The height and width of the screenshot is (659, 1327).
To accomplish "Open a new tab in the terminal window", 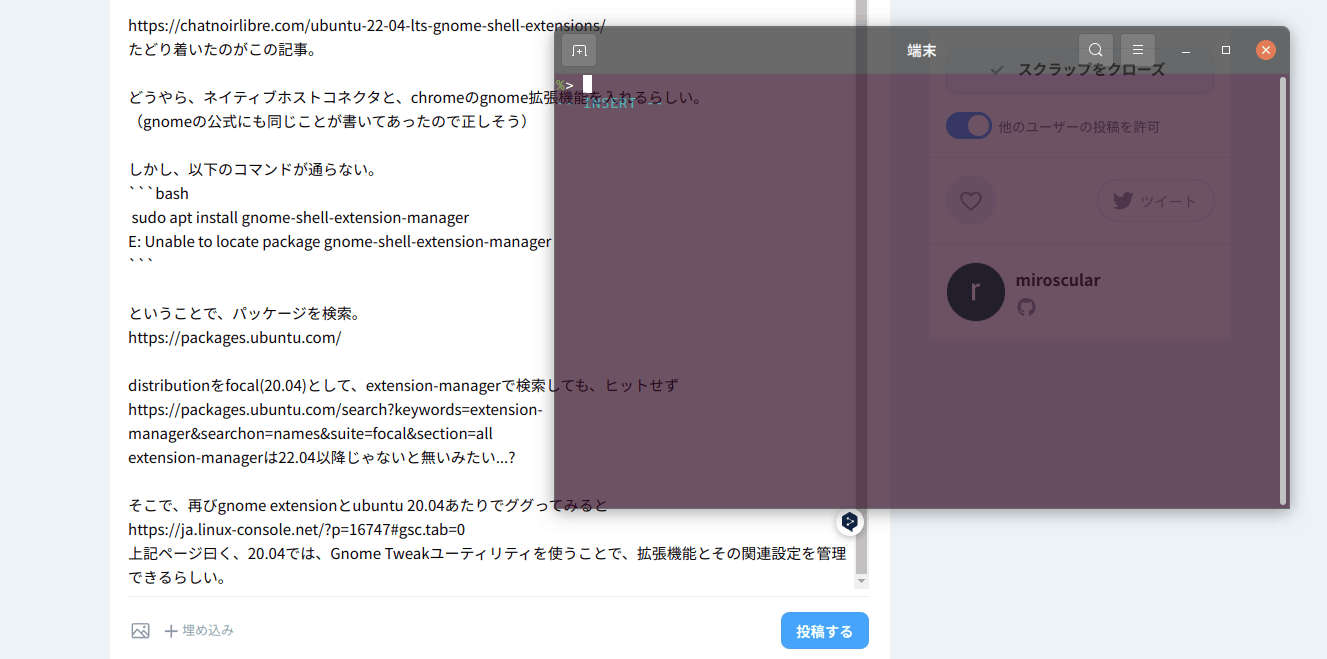I will click(579, 50).
